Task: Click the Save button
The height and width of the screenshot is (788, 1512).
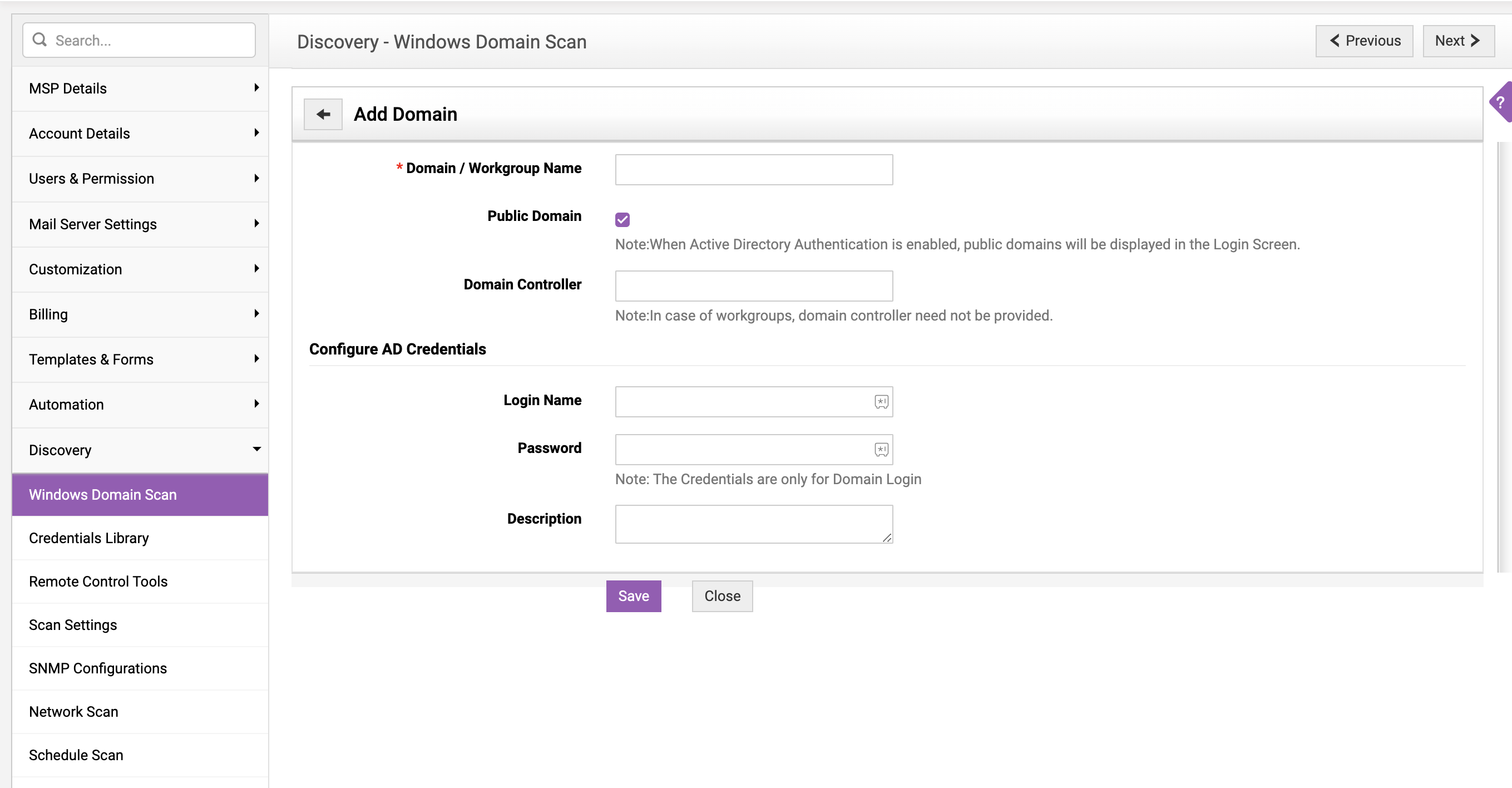Action: click(633, 596)
